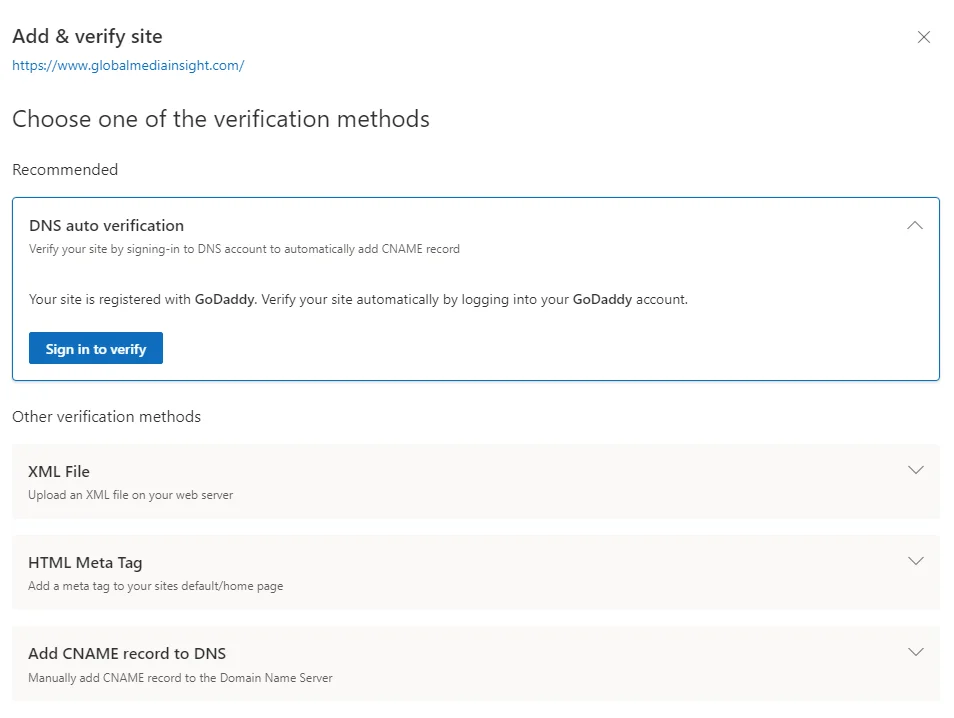The height and width of the screenshot is (718, 954).
Task: Click the 'Upload an XML file' description
Action: [x=130, y=495]
